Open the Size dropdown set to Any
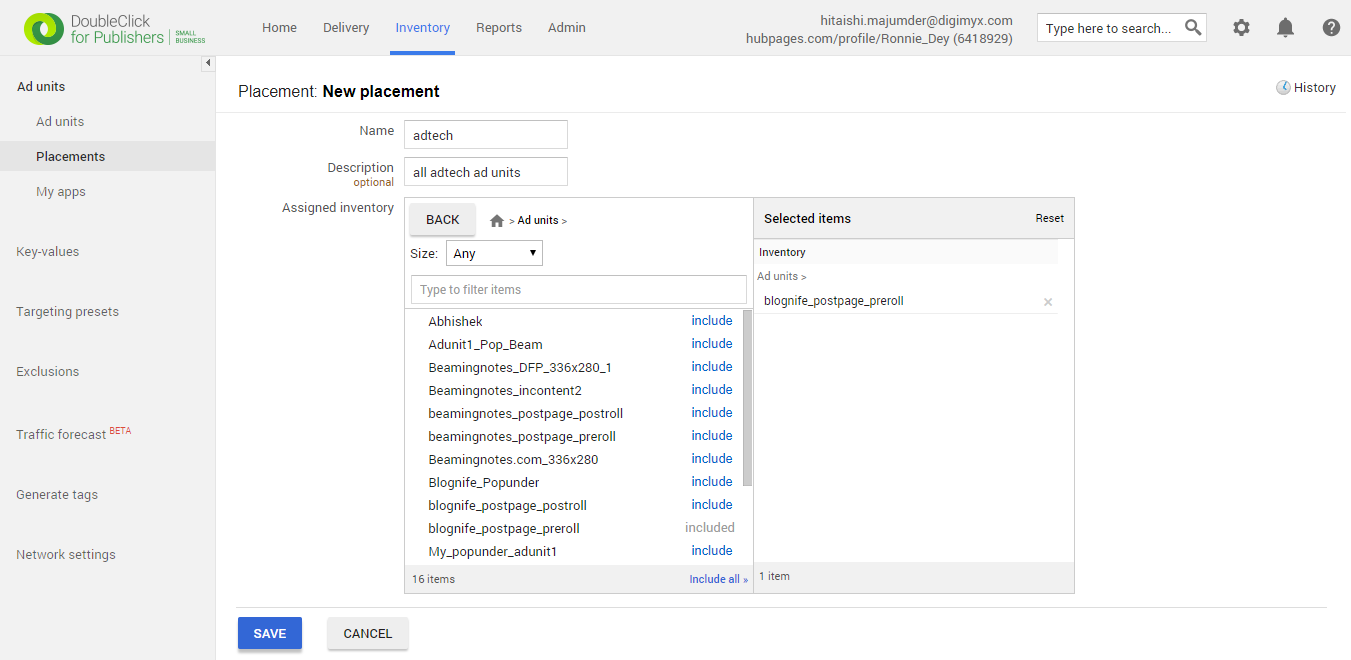This screenshot has width=1351, height=660. [494, 253]
